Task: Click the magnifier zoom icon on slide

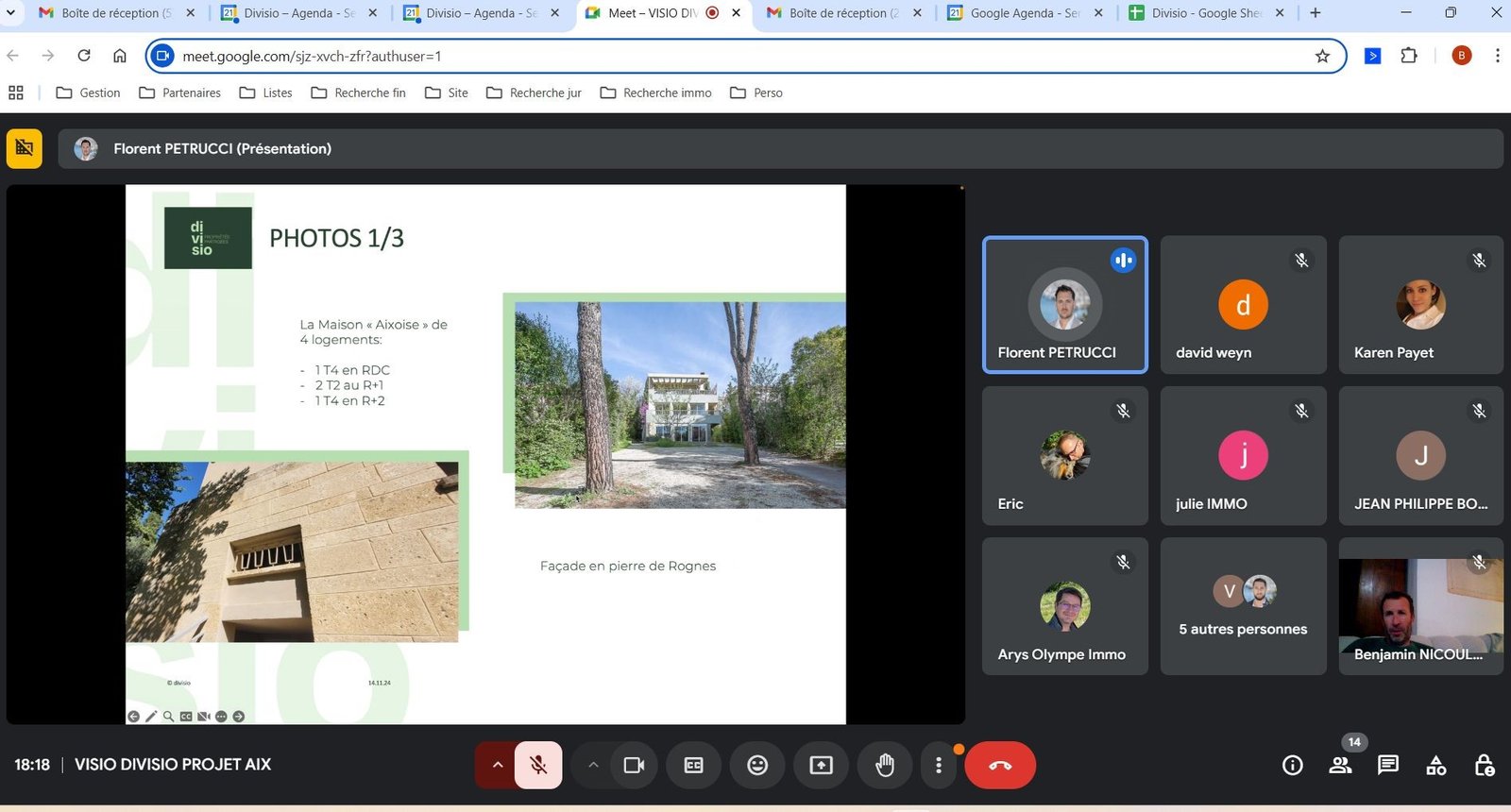Action: pyautogui.click(x=168, y=717)
